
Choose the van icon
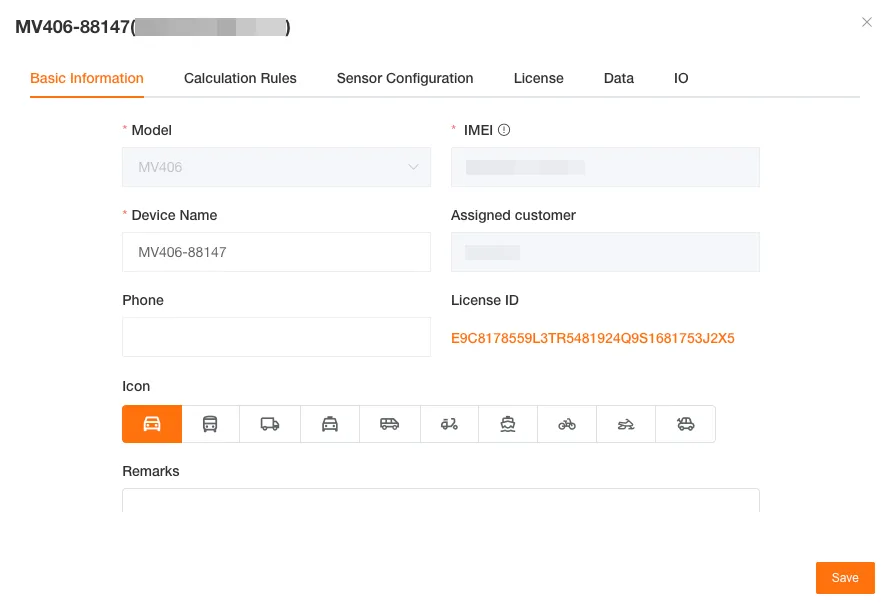[x=389, y=424]
